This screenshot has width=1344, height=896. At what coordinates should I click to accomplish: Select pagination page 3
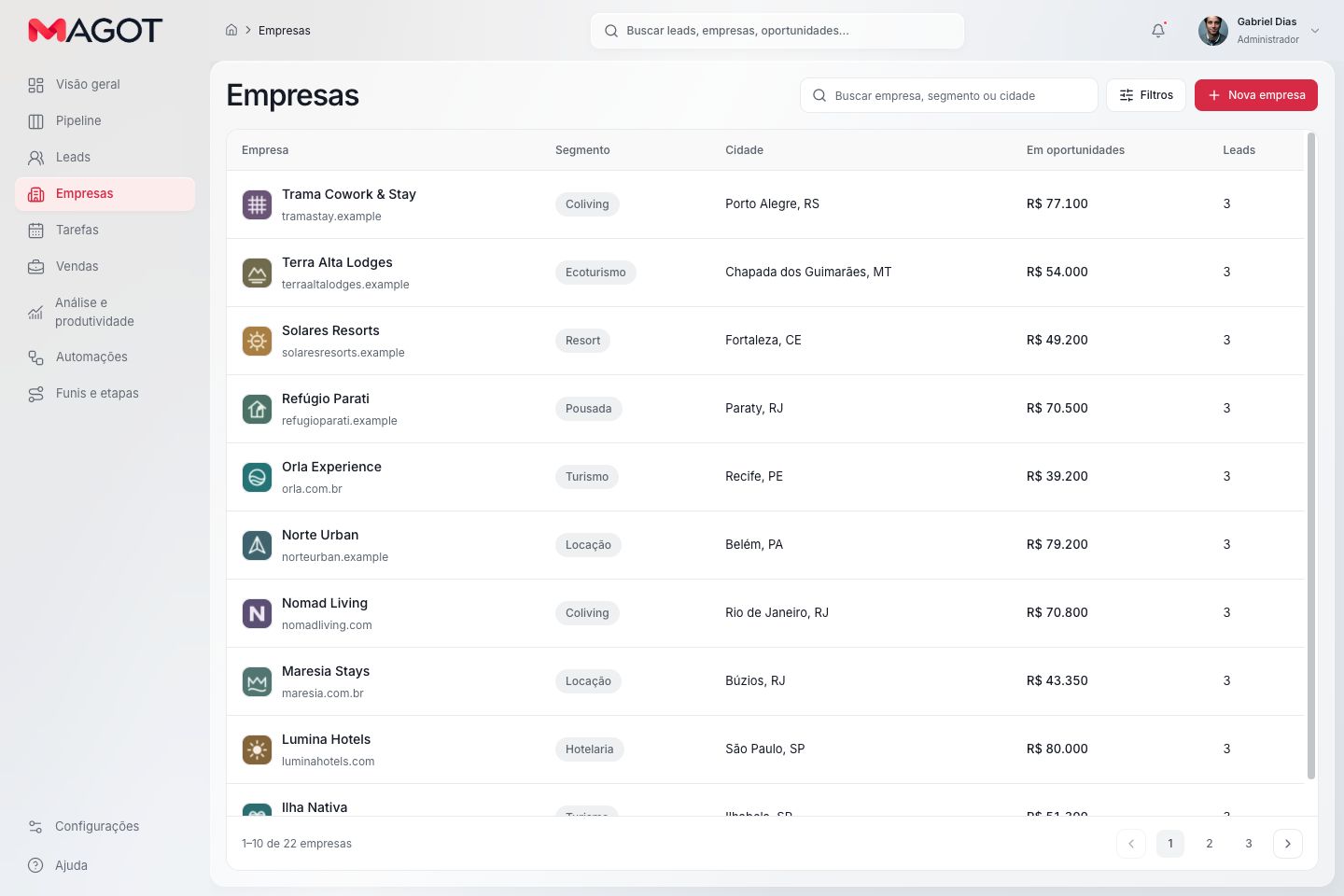[1249, 844]
